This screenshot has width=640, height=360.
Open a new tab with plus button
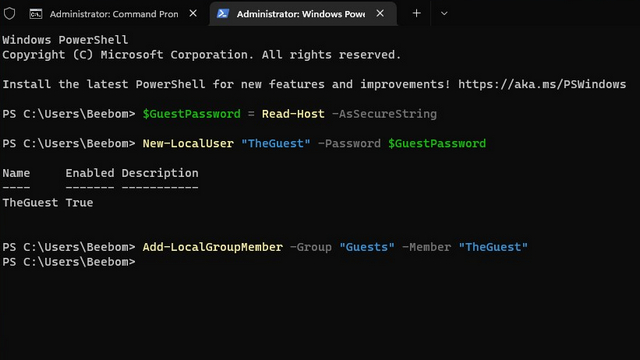[x=416, y=13]
